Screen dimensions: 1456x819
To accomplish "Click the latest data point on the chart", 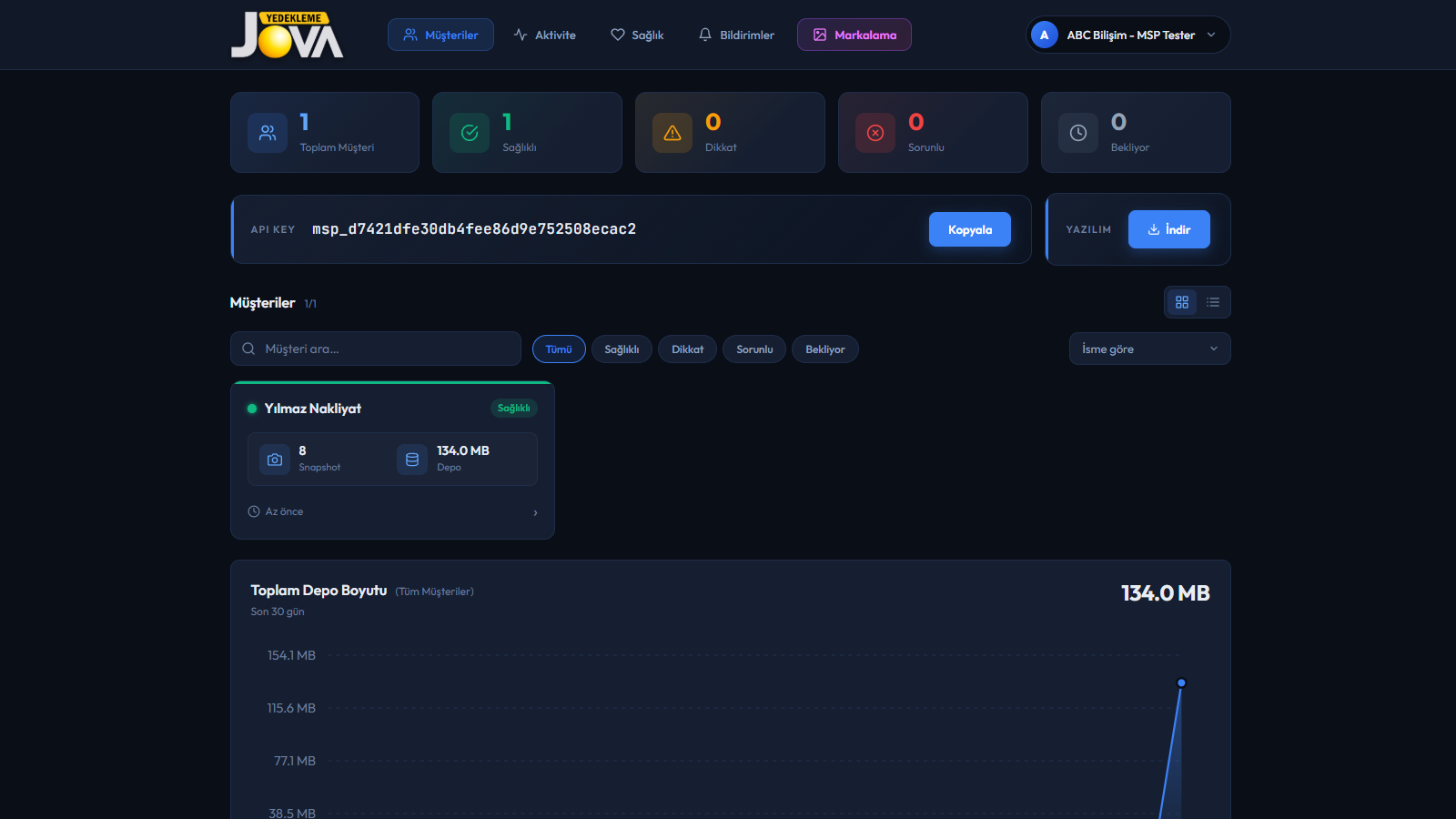I will [1181, 682].
